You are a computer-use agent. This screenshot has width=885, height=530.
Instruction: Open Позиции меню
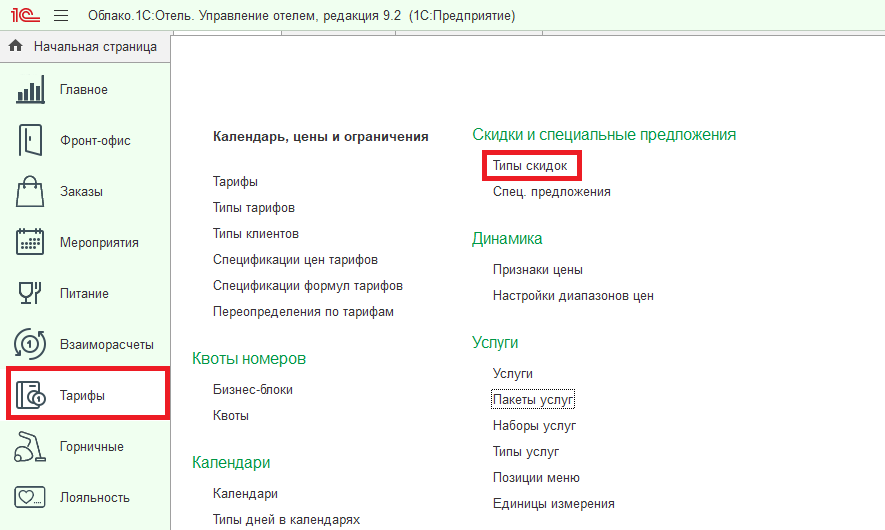pos(536,478)
